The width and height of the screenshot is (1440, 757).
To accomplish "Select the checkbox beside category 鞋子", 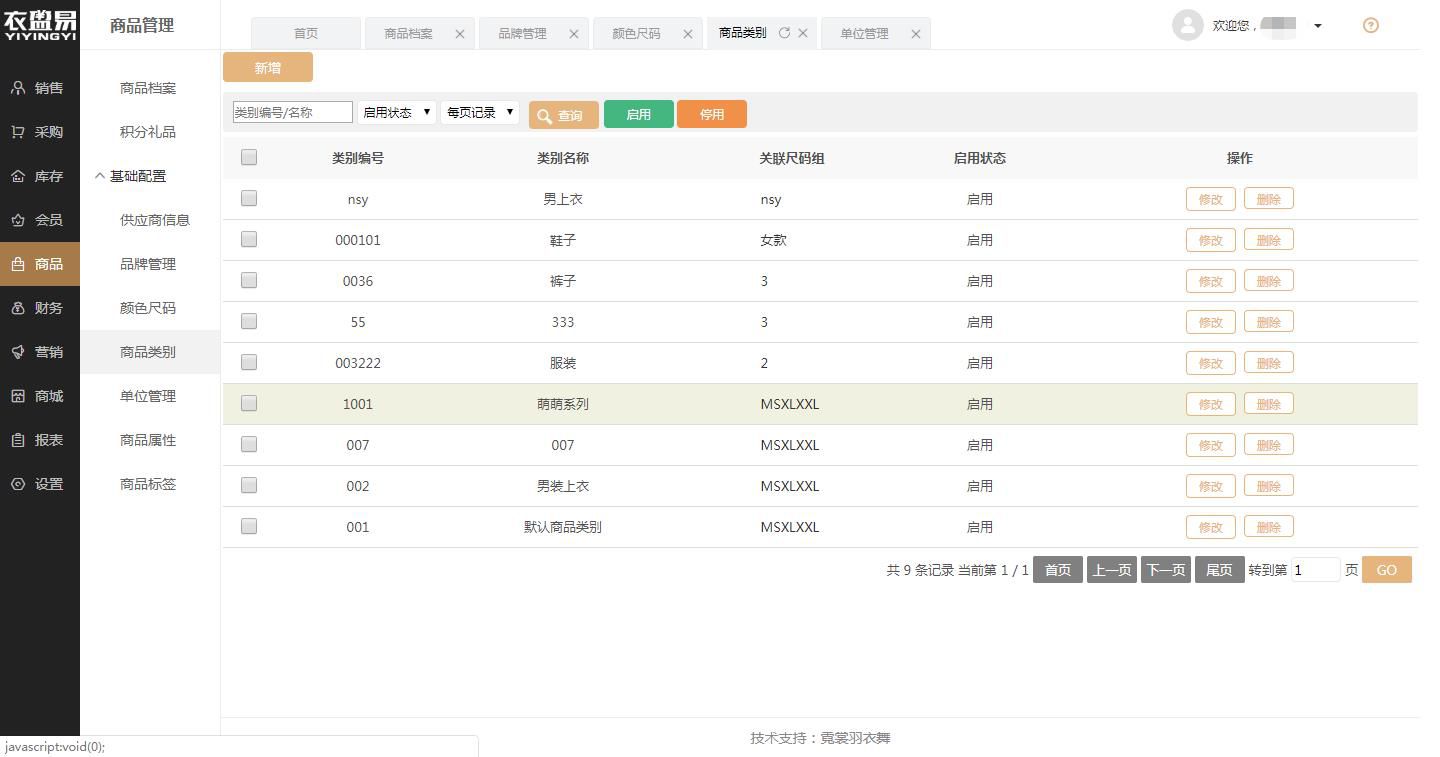I will coord(248,239).
